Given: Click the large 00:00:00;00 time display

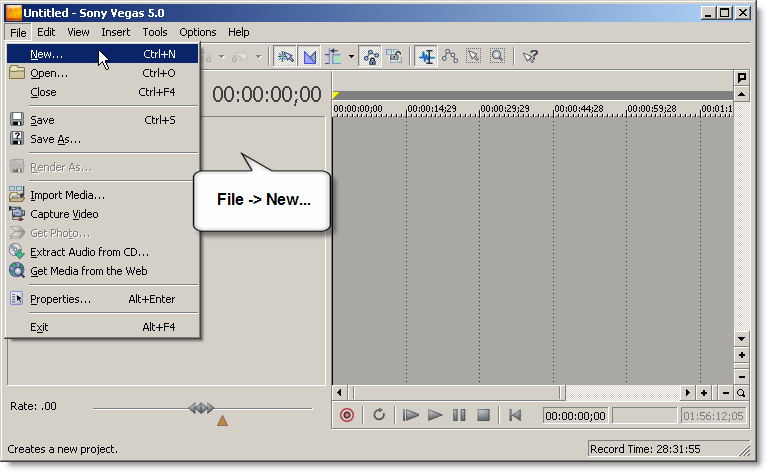Looking at the screenshot, I should (x=267, y=94).
